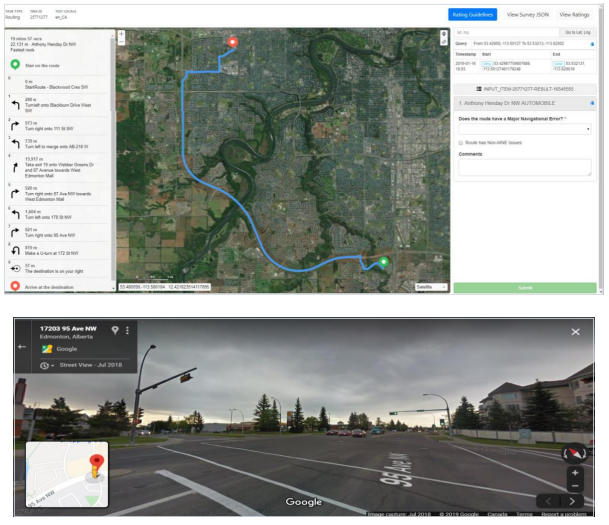Click the Query text 'From 53.42958...'

[x=519, y=43]
